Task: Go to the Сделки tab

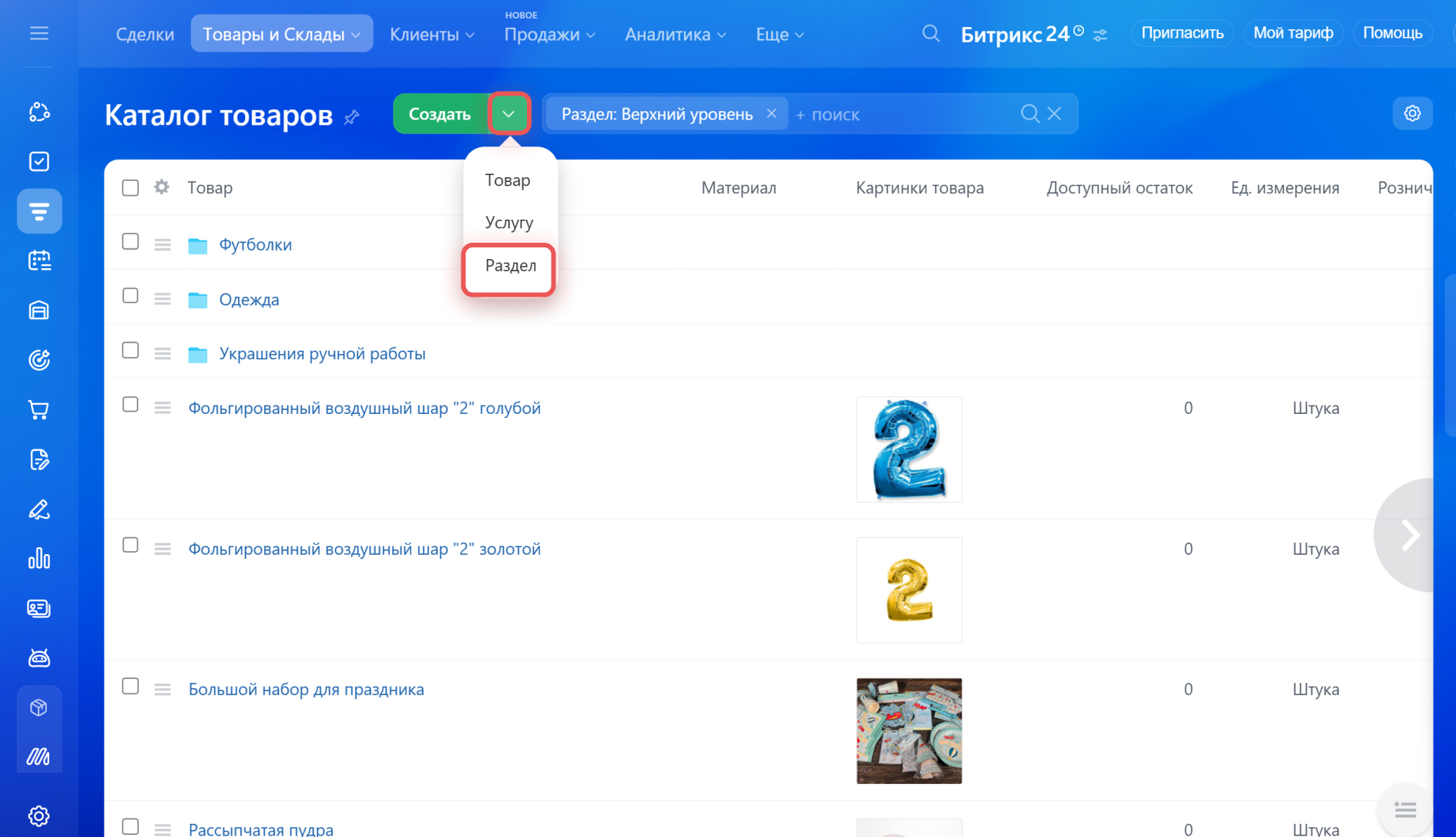Action: pyautogui.click(x=145, y=34)
